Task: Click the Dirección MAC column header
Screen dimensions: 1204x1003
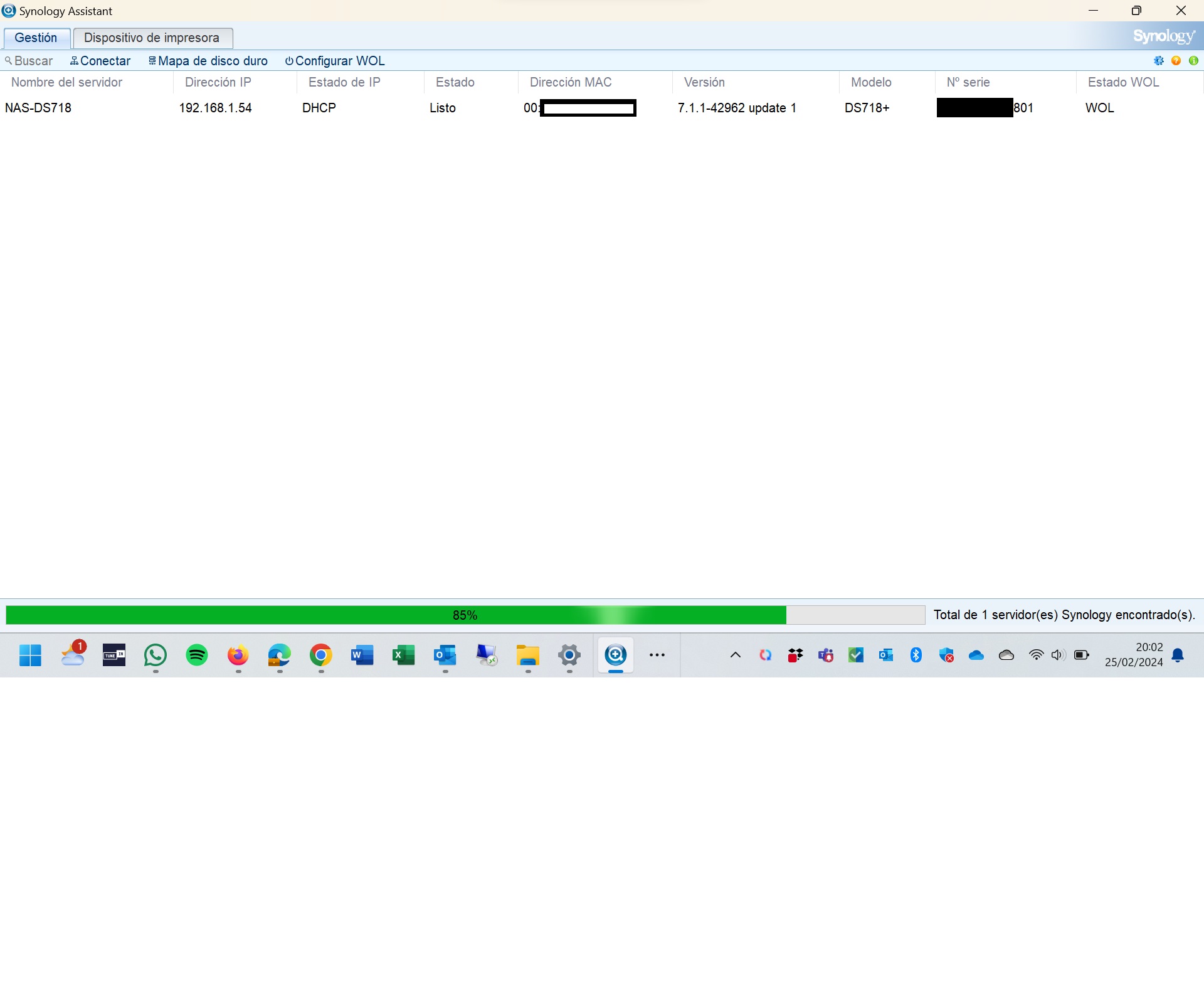Action: click(596, 82)
